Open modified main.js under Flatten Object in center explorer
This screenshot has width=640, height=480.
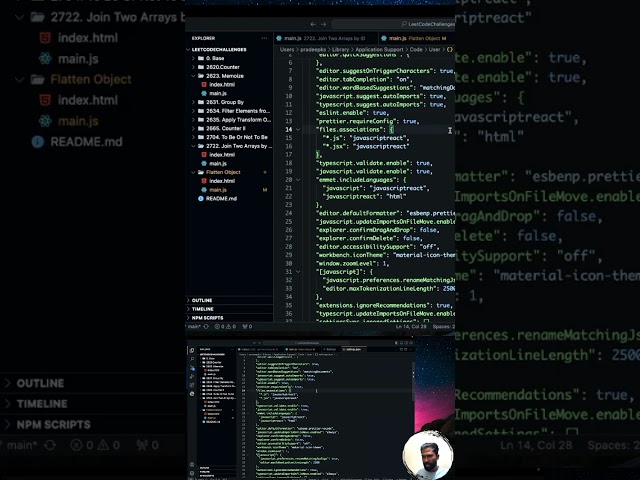point(218,190)
